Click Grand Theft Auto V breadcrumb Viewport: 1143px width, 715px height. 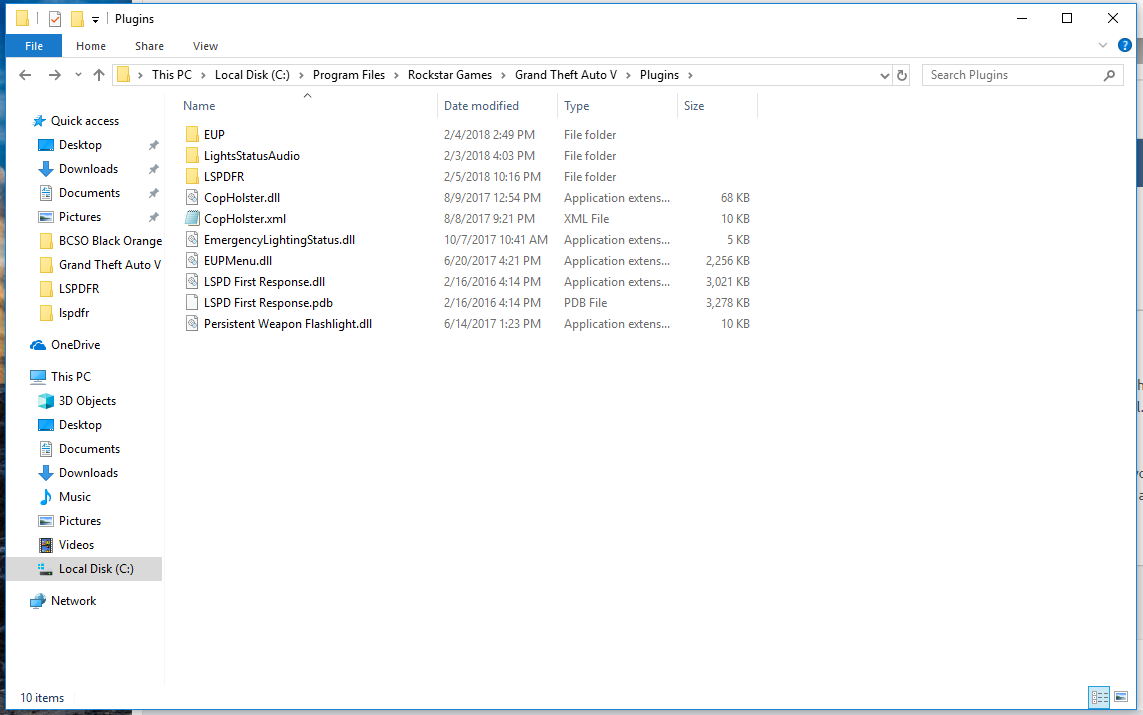click(x=566, y=75)
